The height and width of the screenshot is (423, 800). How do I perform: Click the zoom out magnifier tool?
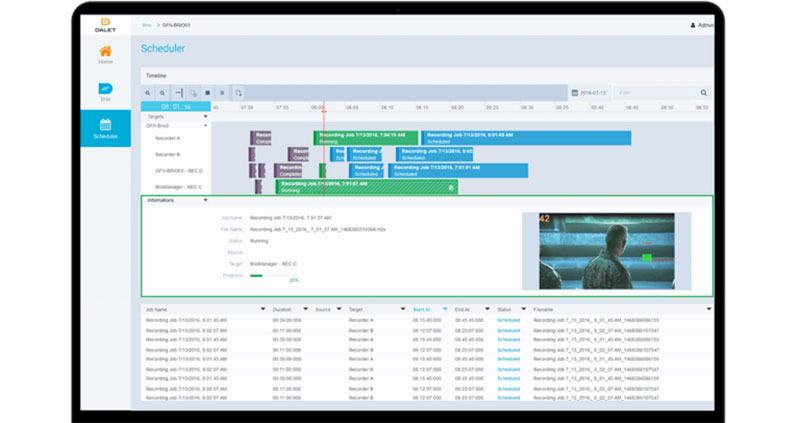162,93
